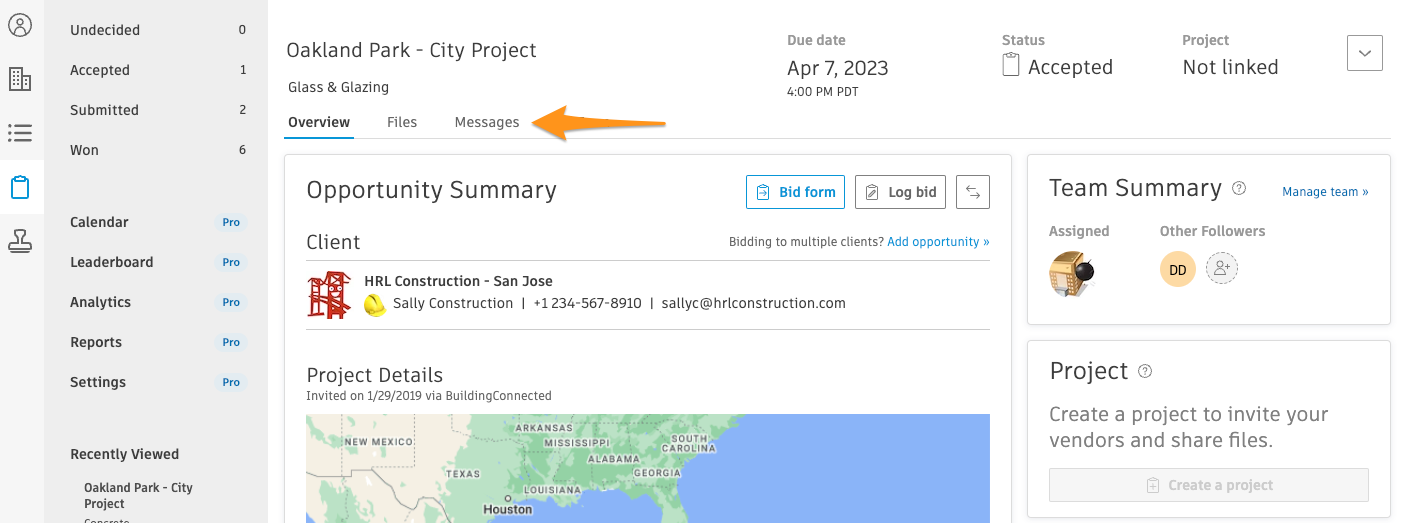Open the Bid form button

(795, 192)
